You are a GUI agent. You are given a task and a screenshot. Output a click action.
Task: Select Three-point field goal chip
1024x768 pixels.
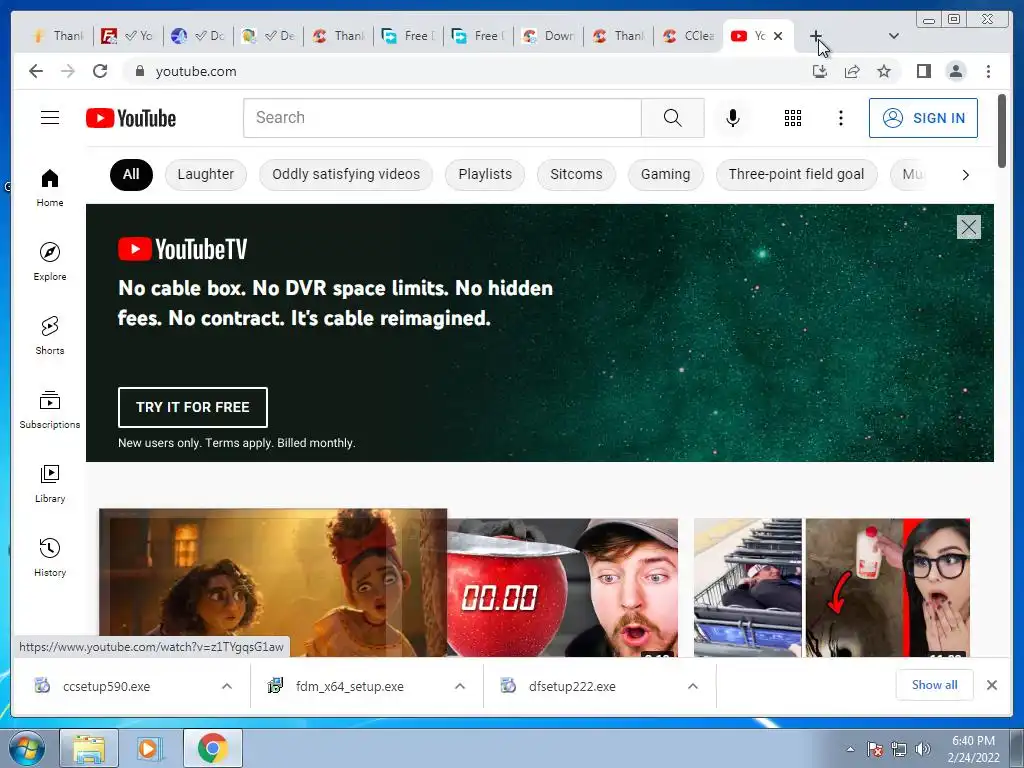point(796,174)
